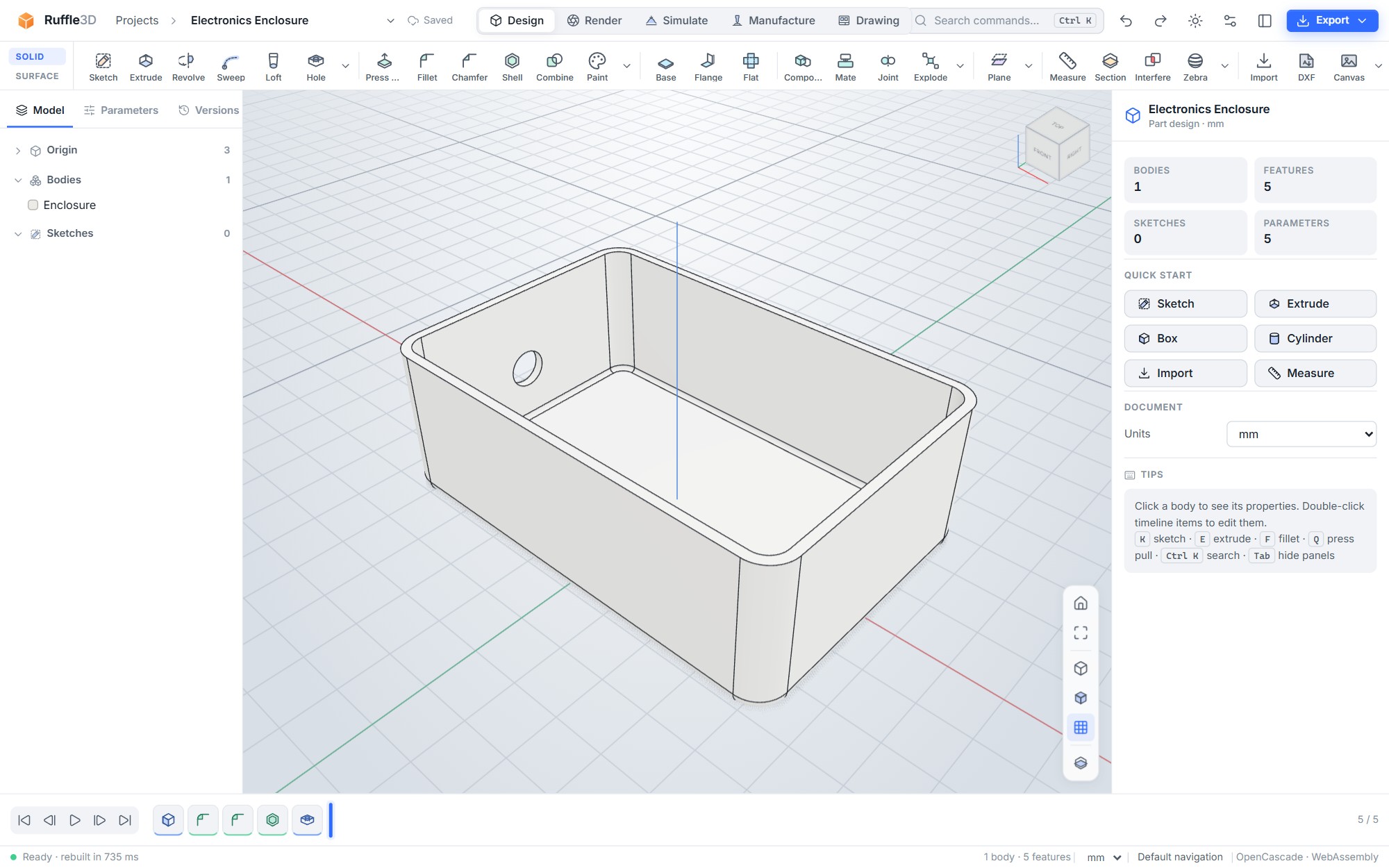The image size is (1389, 868).
Task: Select the Loft tool
Action: tap(274, 67)
